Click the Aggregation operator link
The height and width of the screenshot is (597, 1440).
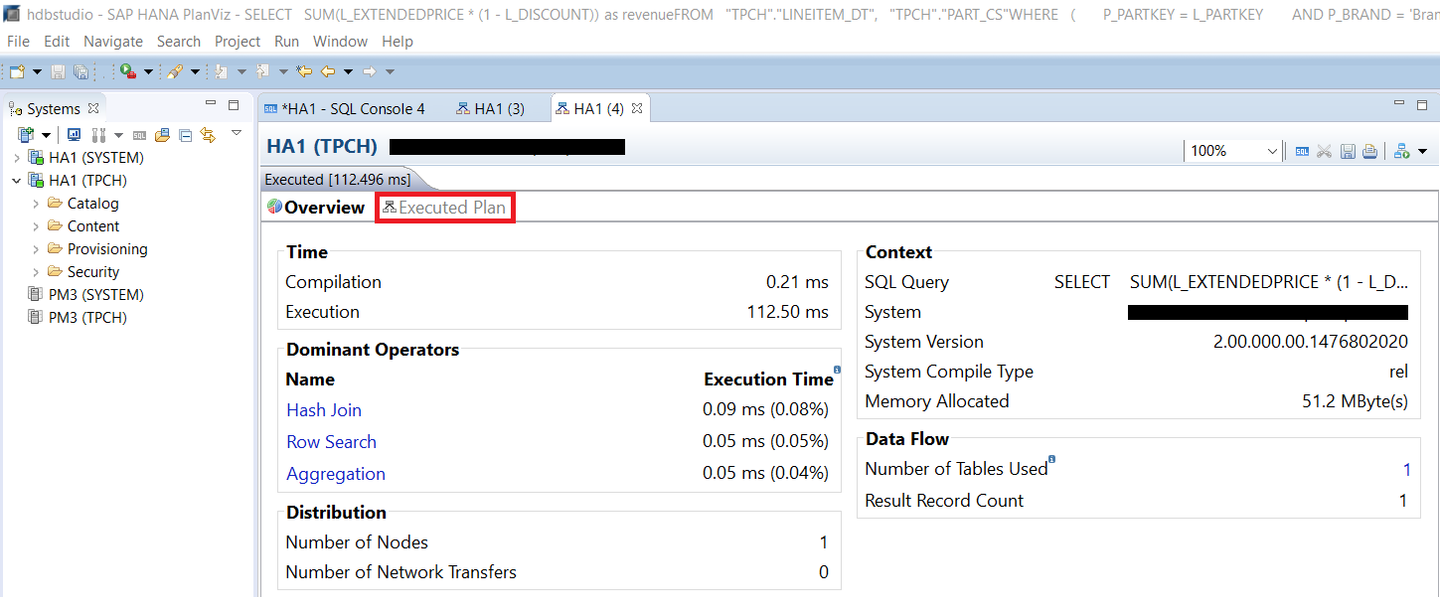click(335, 474)
